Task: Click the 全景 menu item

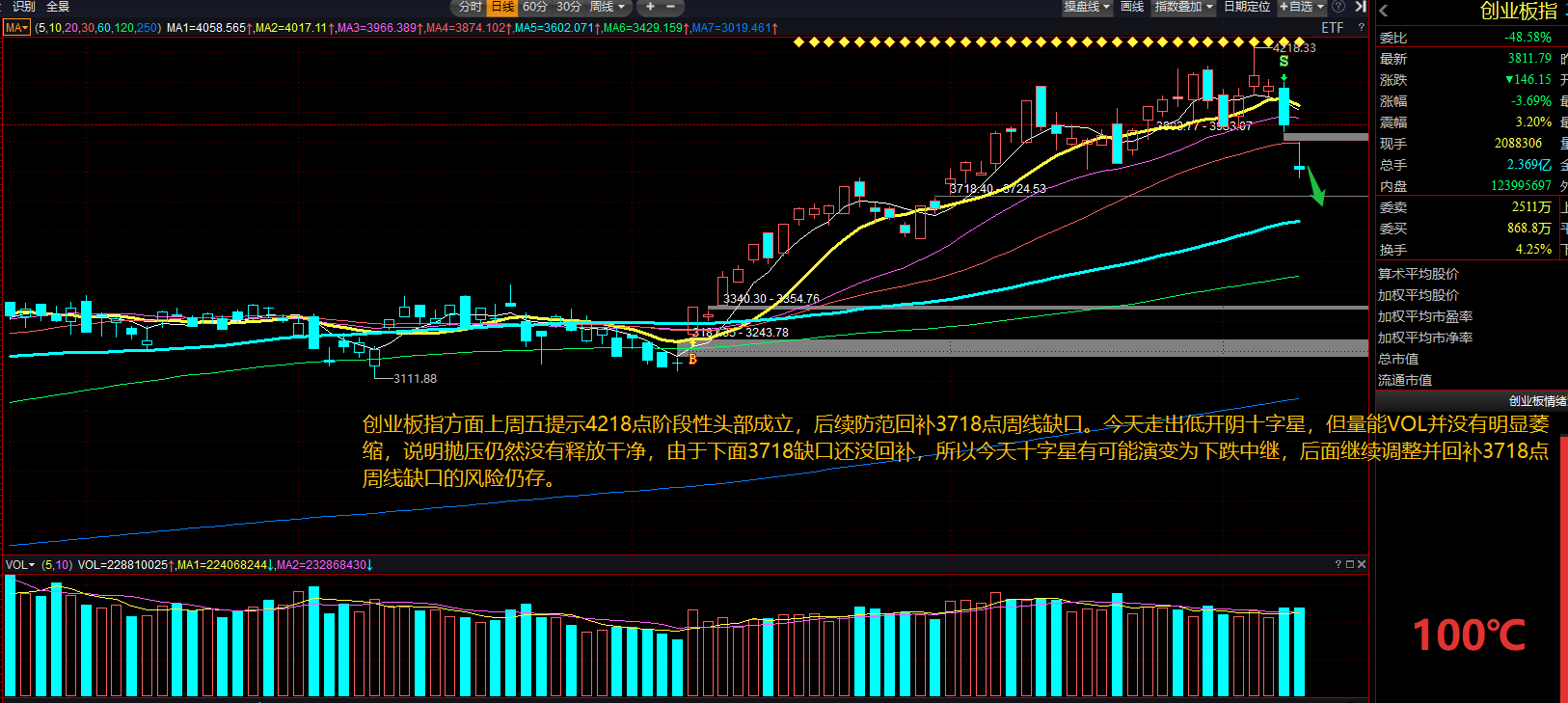Action: 58,7
